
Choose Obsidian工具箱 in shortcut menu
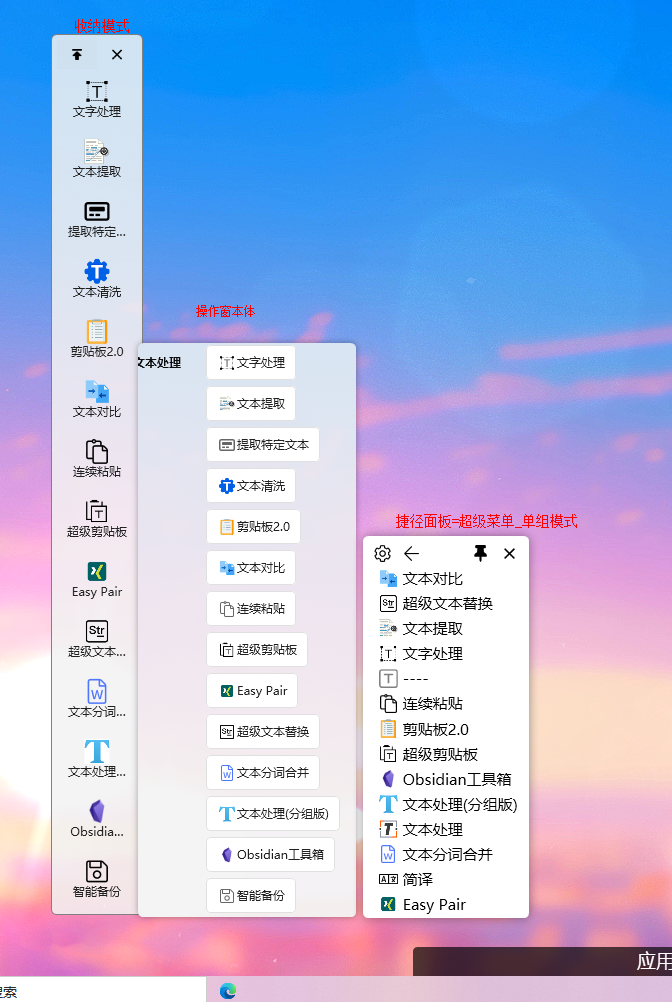pos(446,779)
